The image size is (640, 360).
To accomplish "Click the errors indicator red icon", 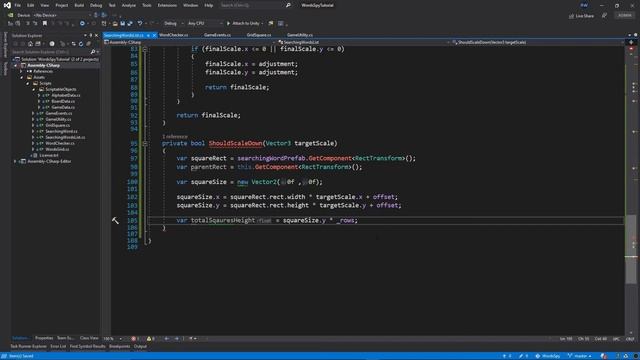I will tap(133, 338).
